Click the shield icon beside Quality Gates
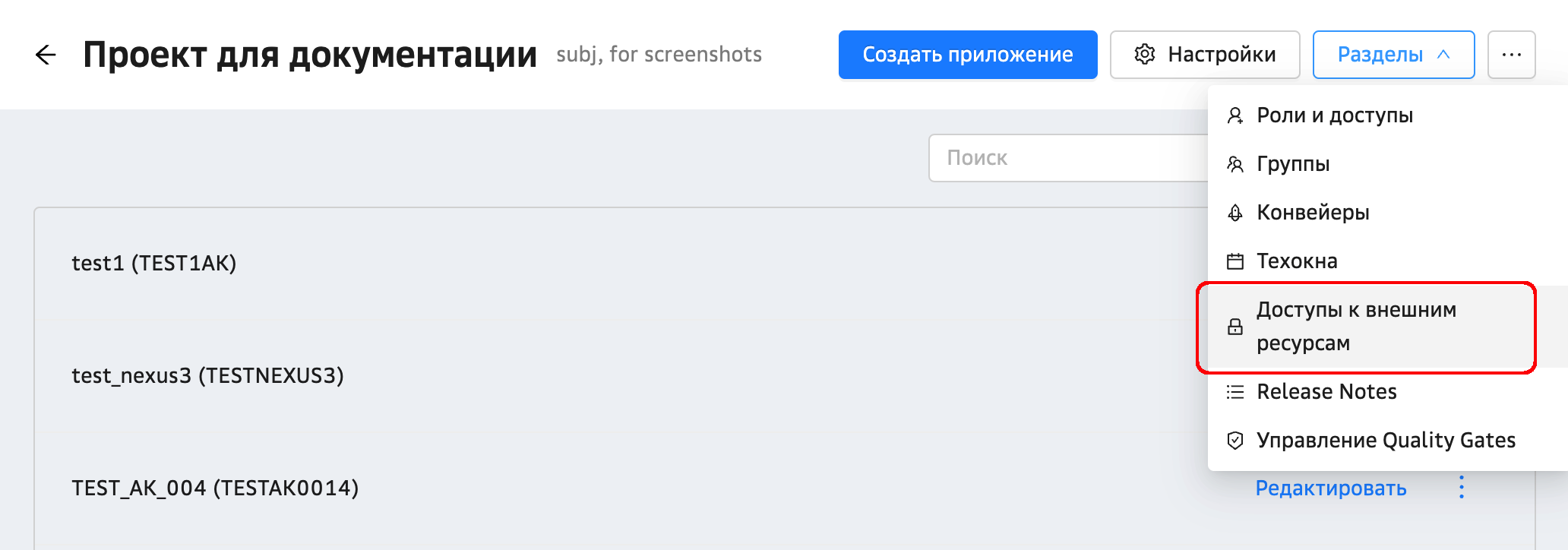Screen dimensions: 1568x550 click(1235, 441)
